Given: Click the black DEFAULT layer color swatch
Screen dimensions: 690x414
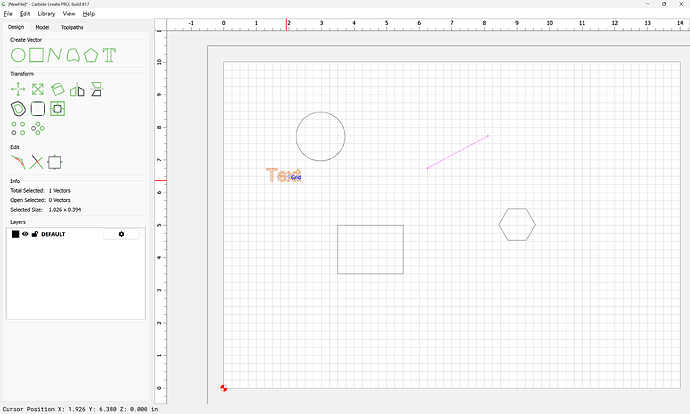Looking at the screenshot, I should (15, 234).
